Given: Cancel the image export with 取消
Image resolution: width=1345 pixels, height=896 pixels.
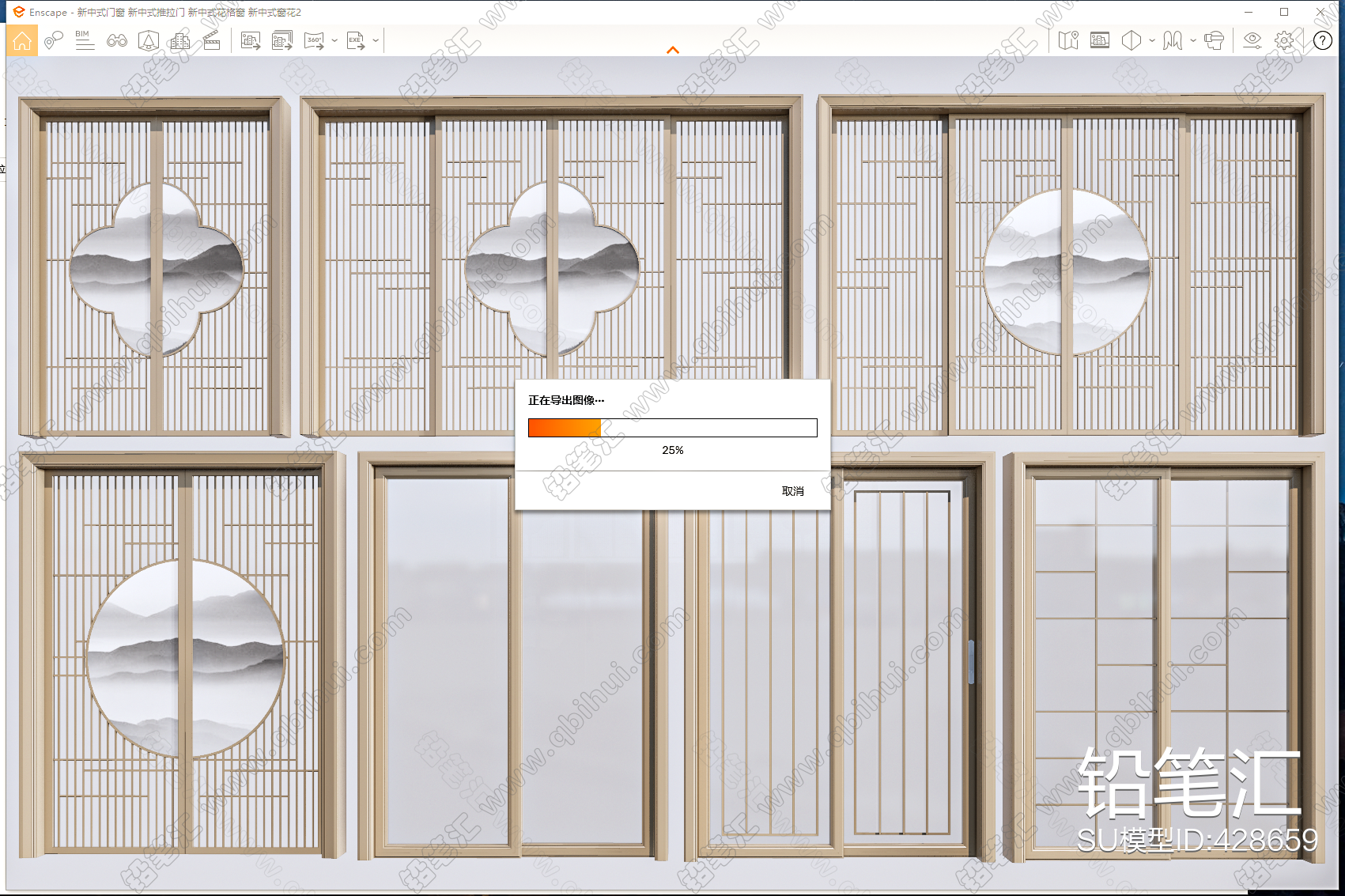Looking at the screenshot, I should [x=793, y=491].
